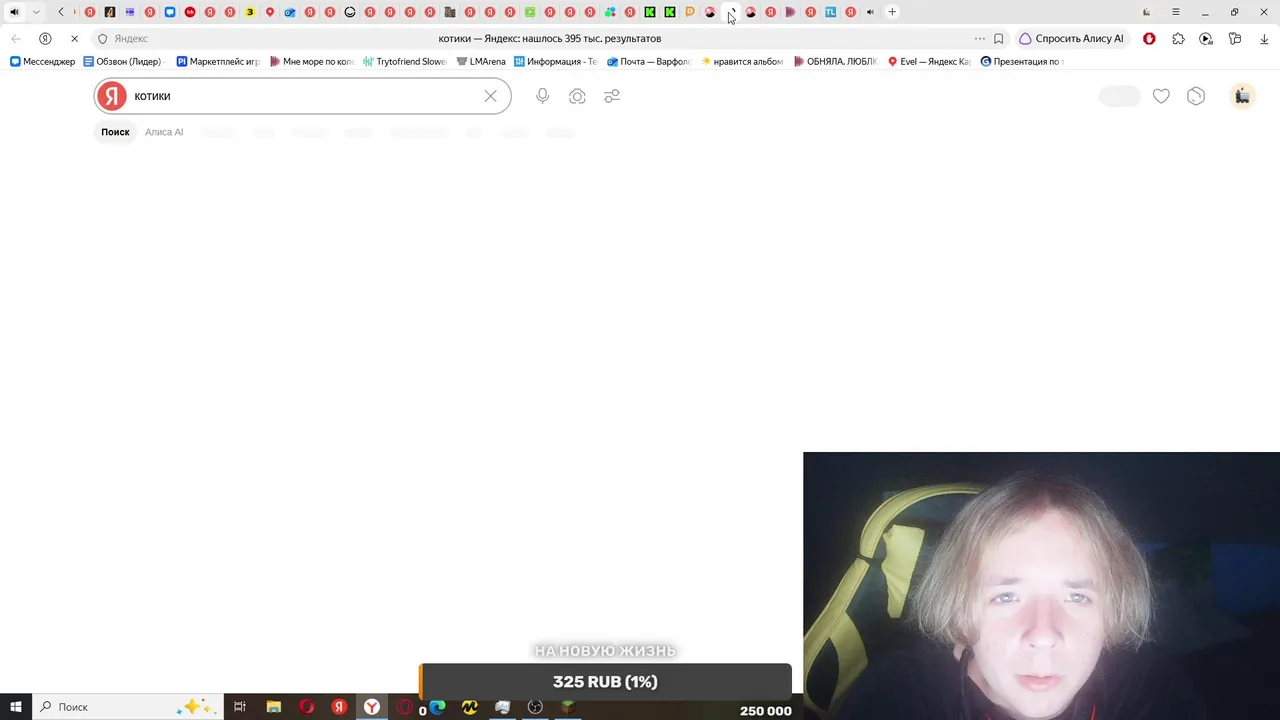Click the page title in the address bar
The height and width of the screenshot is (720, 1280).
tap(550, 38)
